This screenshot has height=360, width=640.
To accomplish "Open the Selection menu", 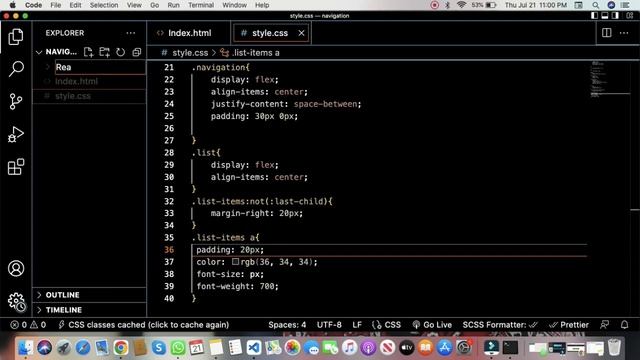I will click(x=104, y=5).
